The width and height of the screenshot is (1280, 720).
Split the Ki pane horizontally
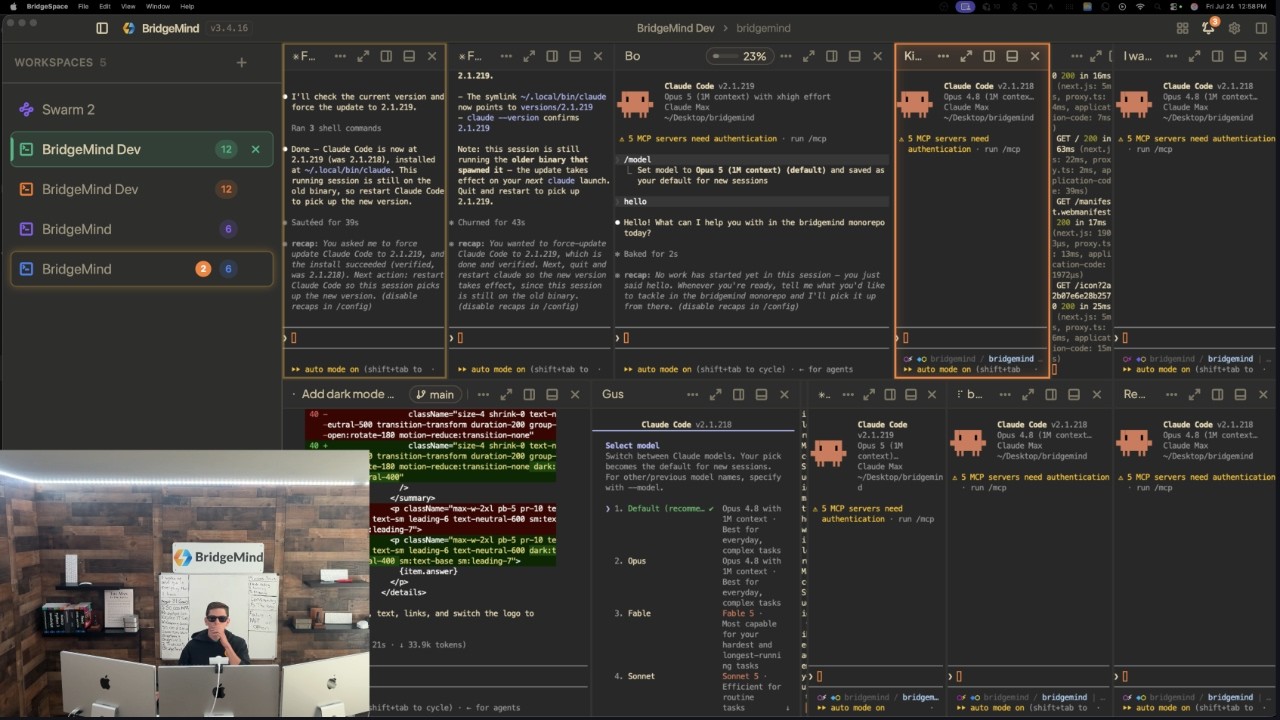[x=1012, y=56]
